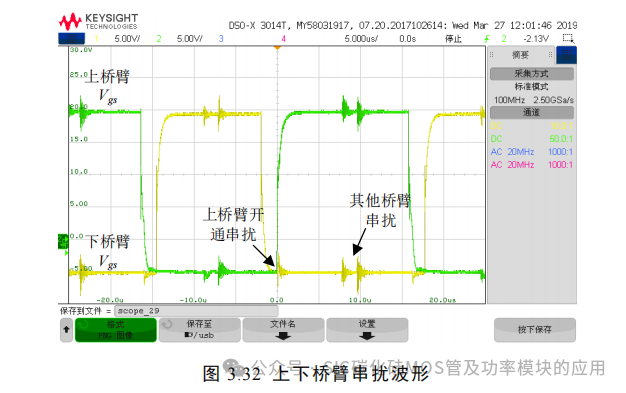Open the blue main menu icon at top-left
Viewport: 626px width, 393px height.
click(71, 38)
